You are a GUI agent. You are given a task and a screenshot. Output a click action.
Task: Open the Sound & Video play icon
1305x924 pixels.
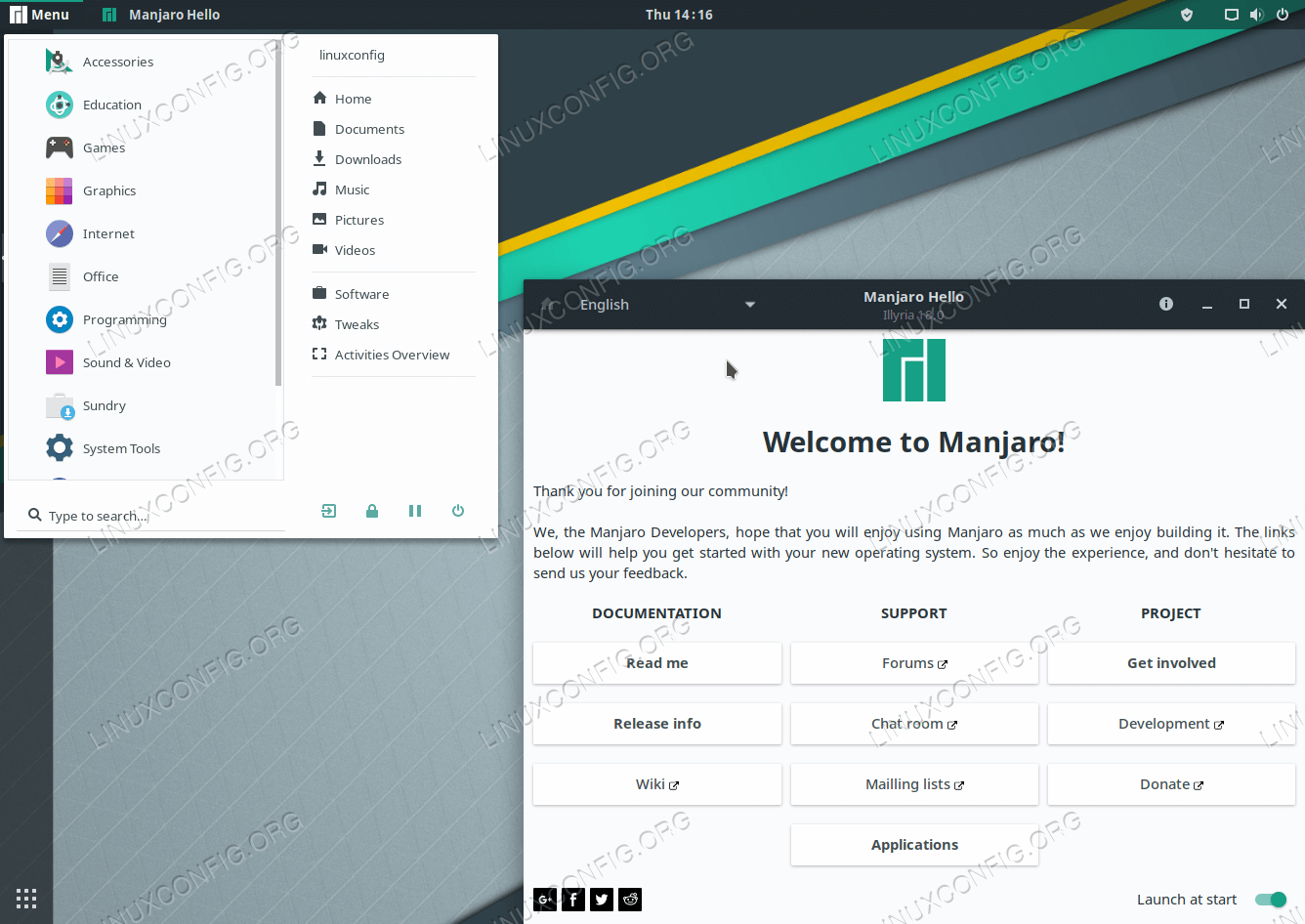[x=59, y=362]
